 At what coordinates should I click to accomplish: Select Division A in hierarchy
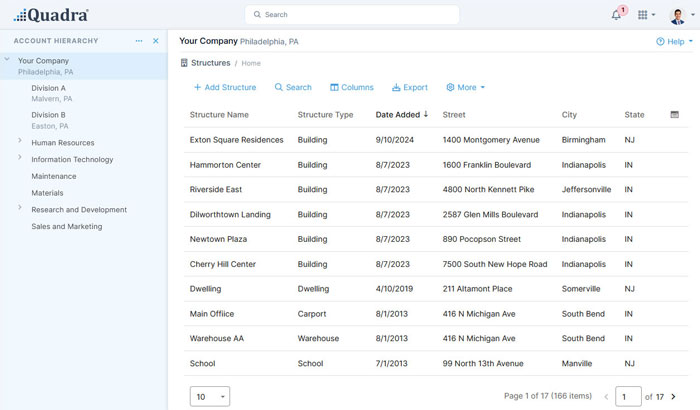click(48, 88)
